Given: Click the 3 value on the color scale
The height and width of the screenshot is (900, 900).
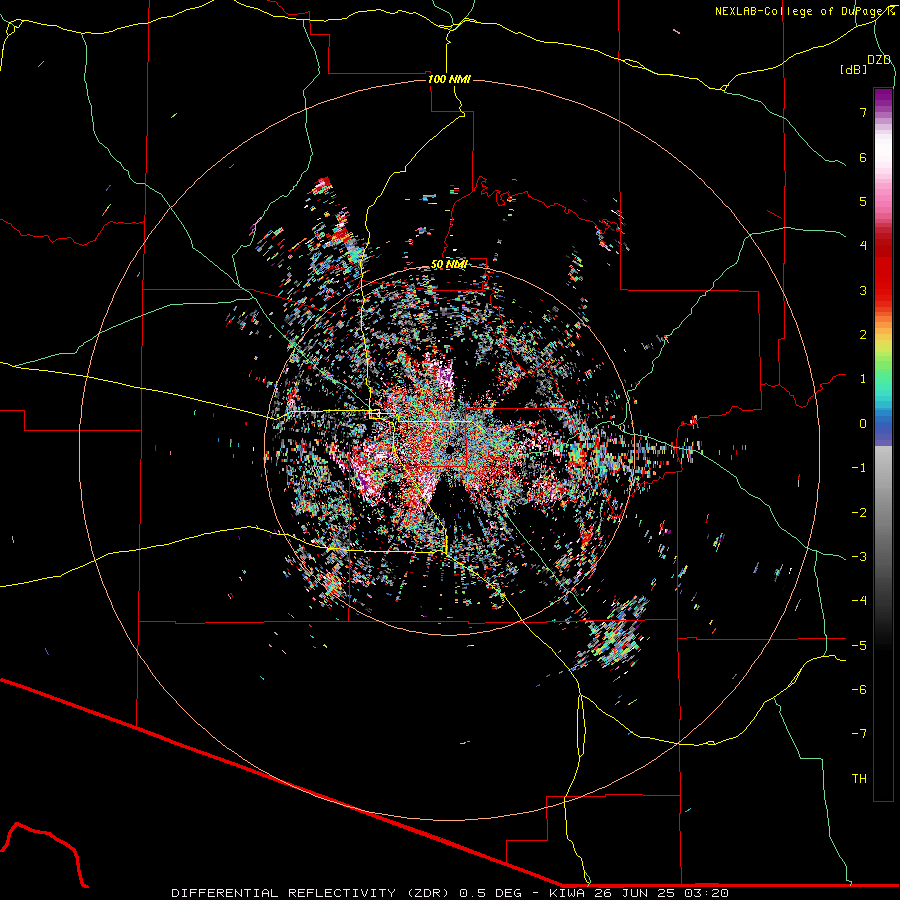Looking at the screenshot, I should 863,290.
